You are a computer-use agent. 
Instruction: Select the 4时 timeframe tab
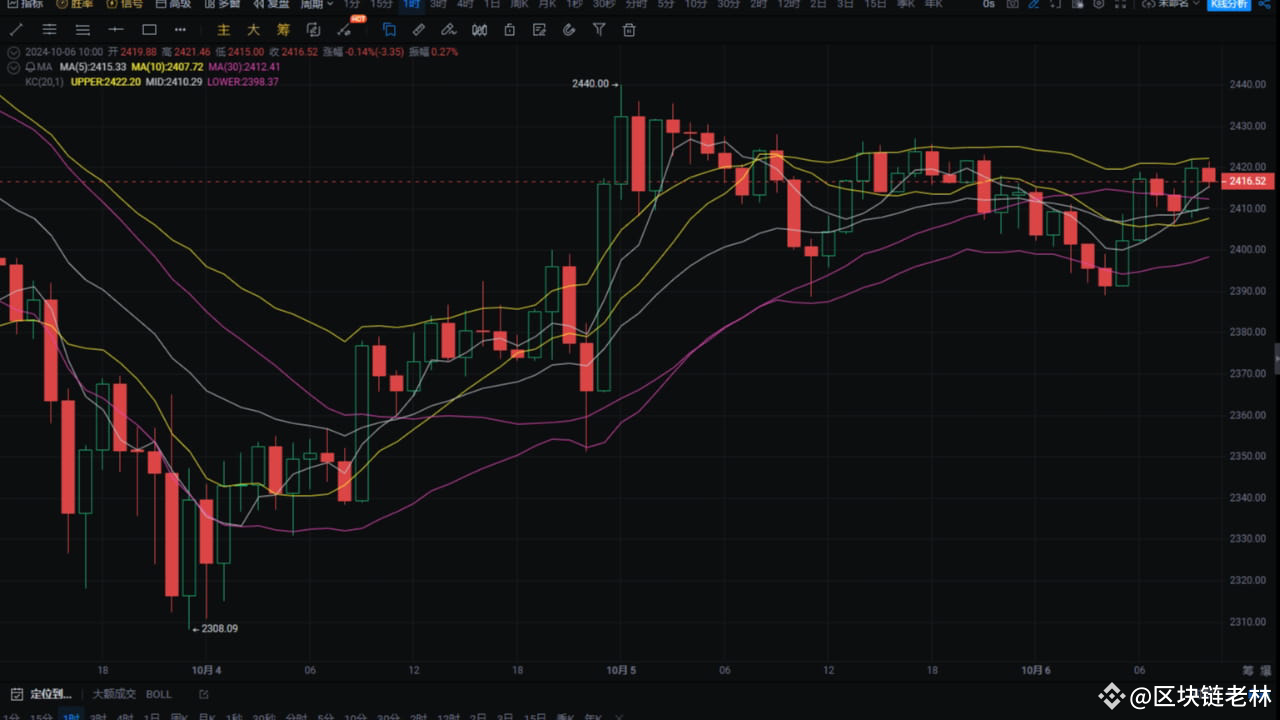tap(465, 4)
